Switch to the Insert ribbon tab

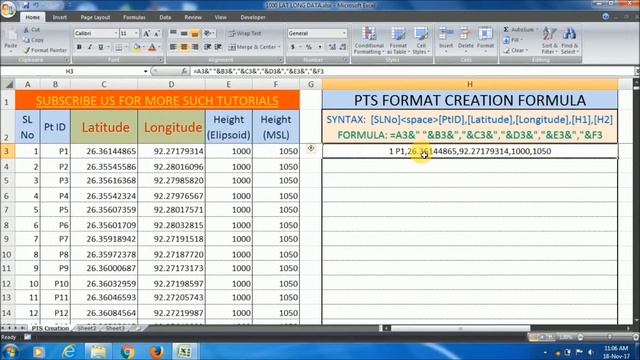(x=60, y=18)
